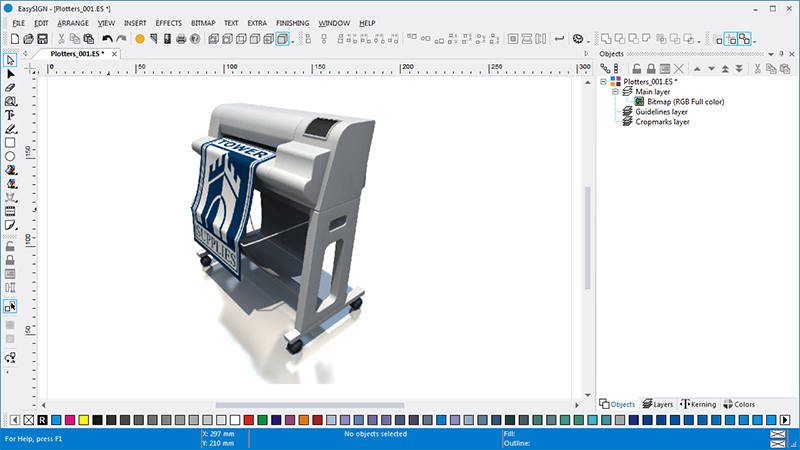Viewport: 800px width, 450px height.
Task: Click the locked padlock icon in Objects panel
Action: pyautogui.click(x=650, y=69)
